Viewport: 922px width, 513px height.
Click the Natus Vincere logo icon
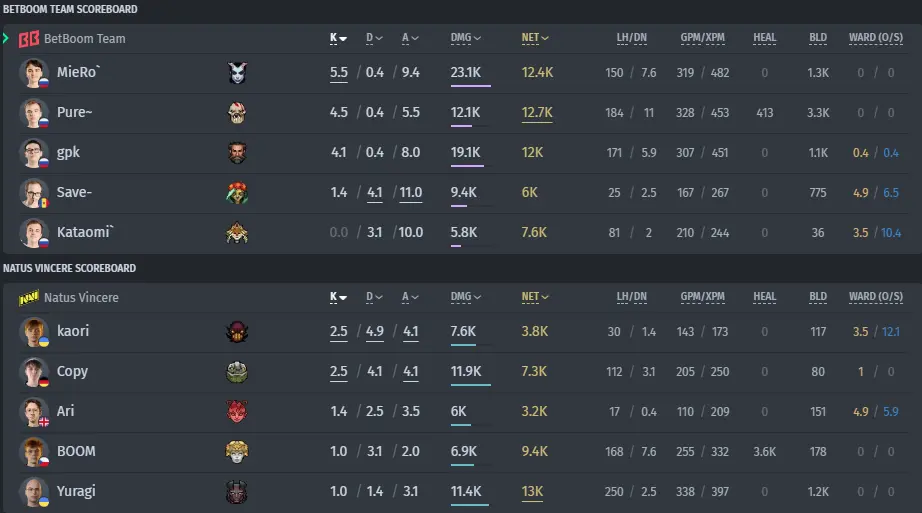pyautogui.click(x=29, y=298)
